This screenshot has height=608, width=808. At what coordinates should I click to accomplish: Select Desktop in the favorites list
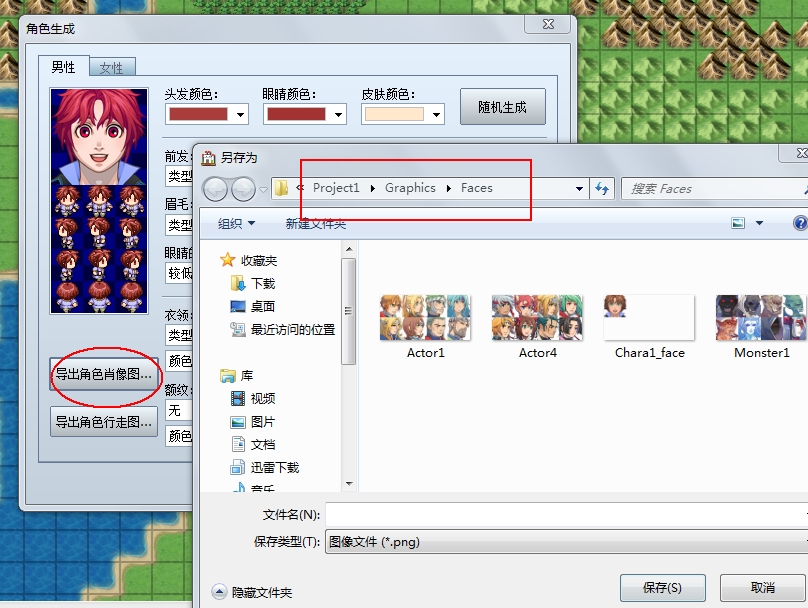(262, 307)
